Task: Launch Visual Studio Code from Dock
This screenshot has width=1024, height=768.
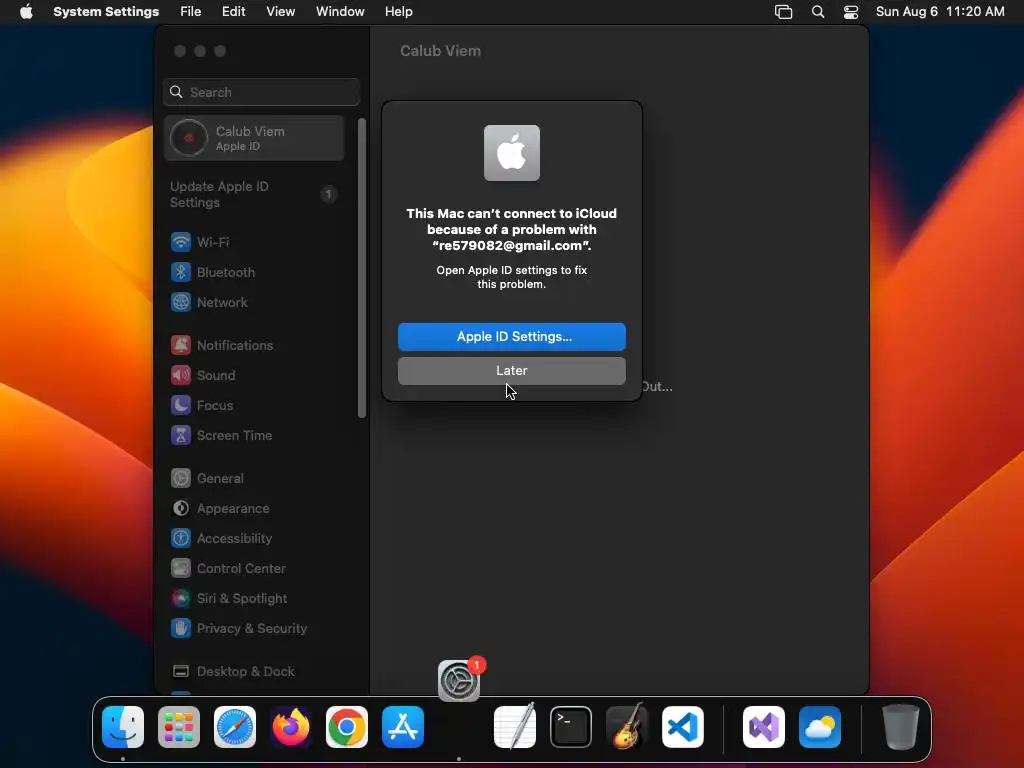Action: (x=683, y=727)
